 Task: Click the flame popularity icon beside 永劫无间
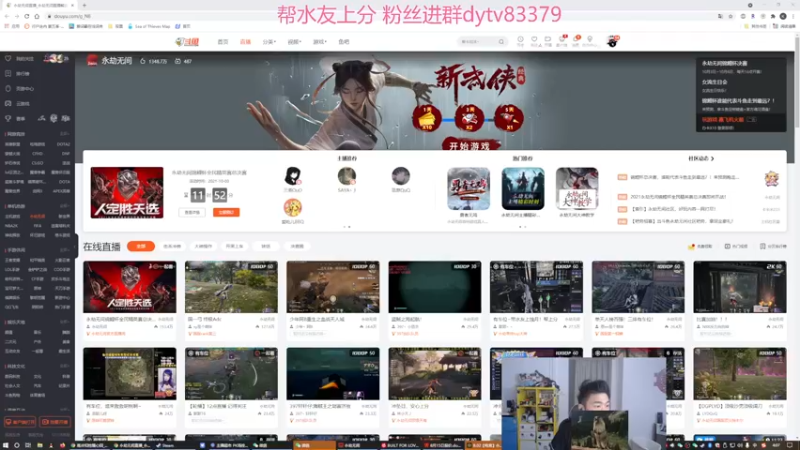pos(143,61)
